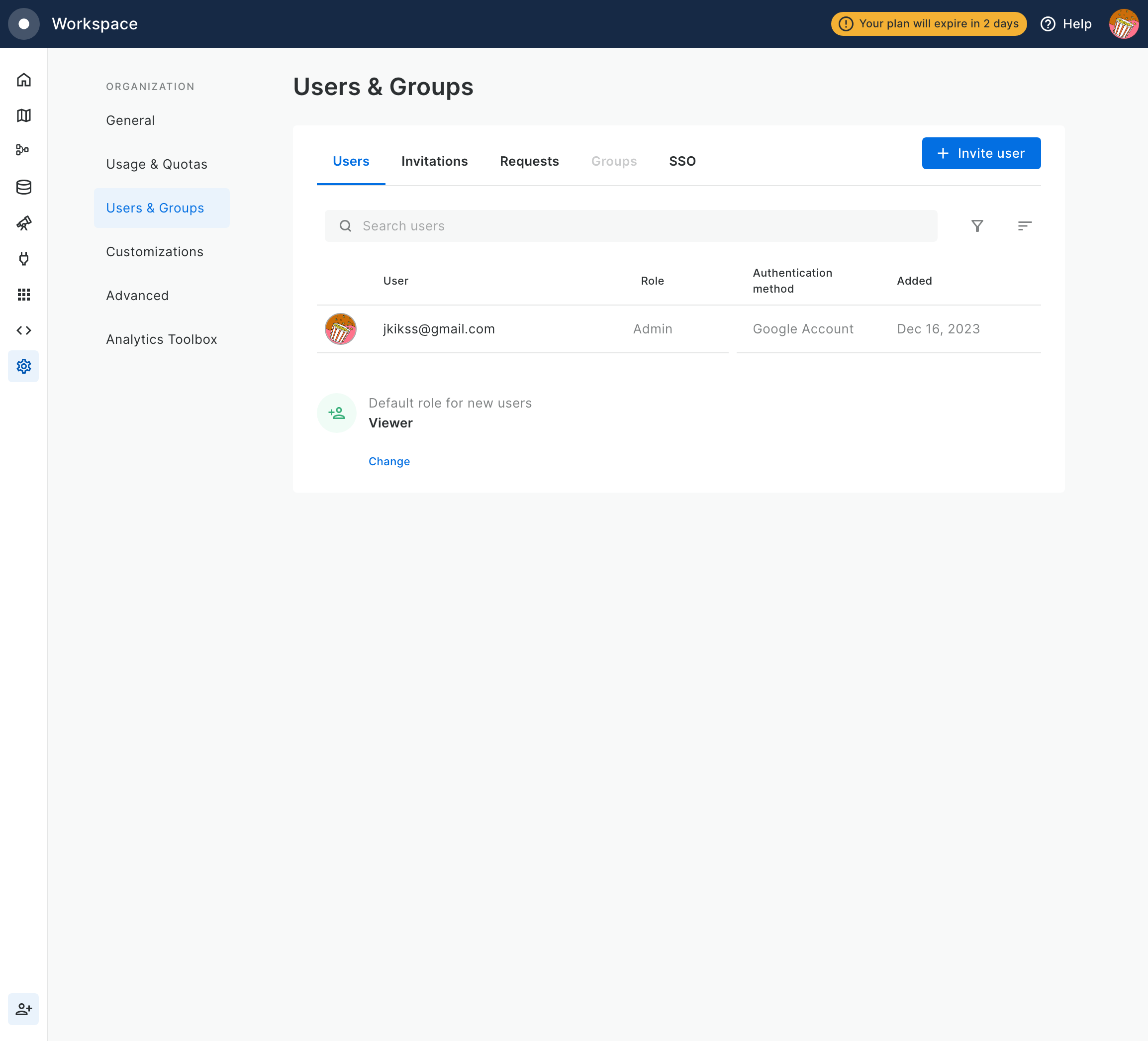1148x1041 pixels.
Task: Open the workflow diagram sidebar icon
Action: click(23, 150)
